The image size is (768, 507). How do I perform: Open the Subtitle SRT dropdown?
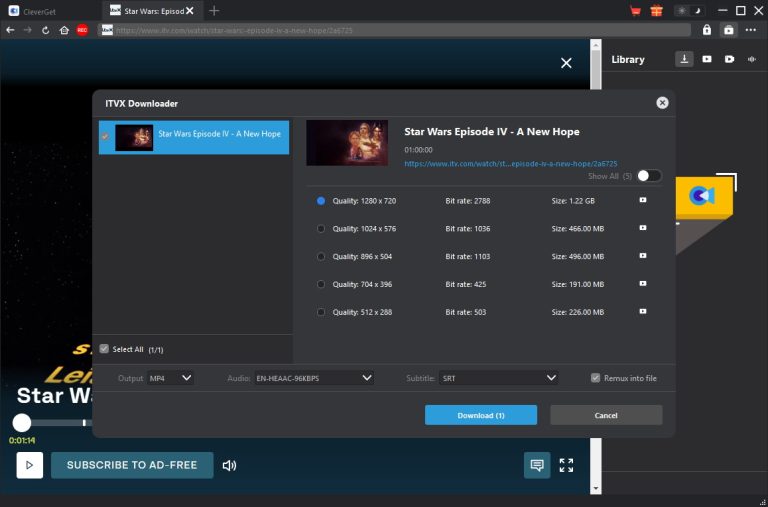point(497,378)
